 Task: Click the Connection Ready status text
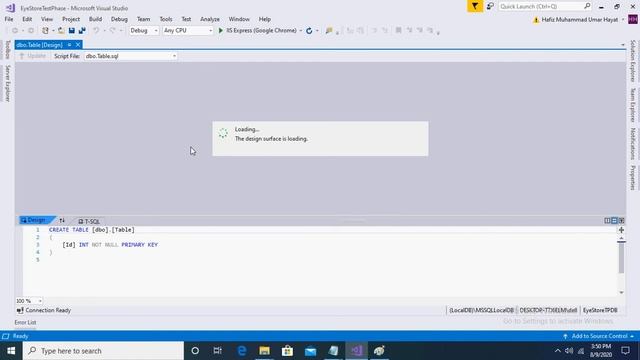click(48, 310)
